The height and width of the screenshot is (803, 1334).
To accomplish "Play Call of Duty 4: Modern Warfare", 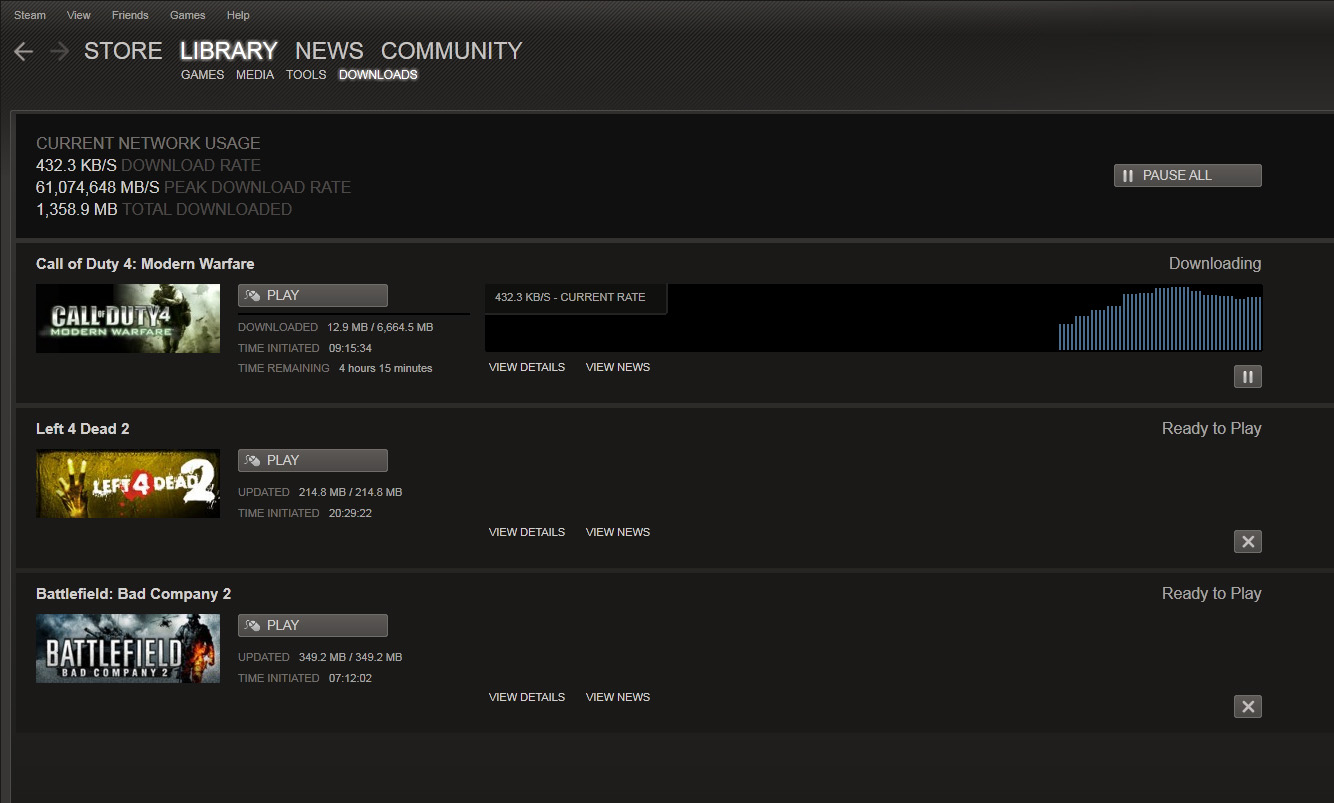I will [x=312, y=295].
